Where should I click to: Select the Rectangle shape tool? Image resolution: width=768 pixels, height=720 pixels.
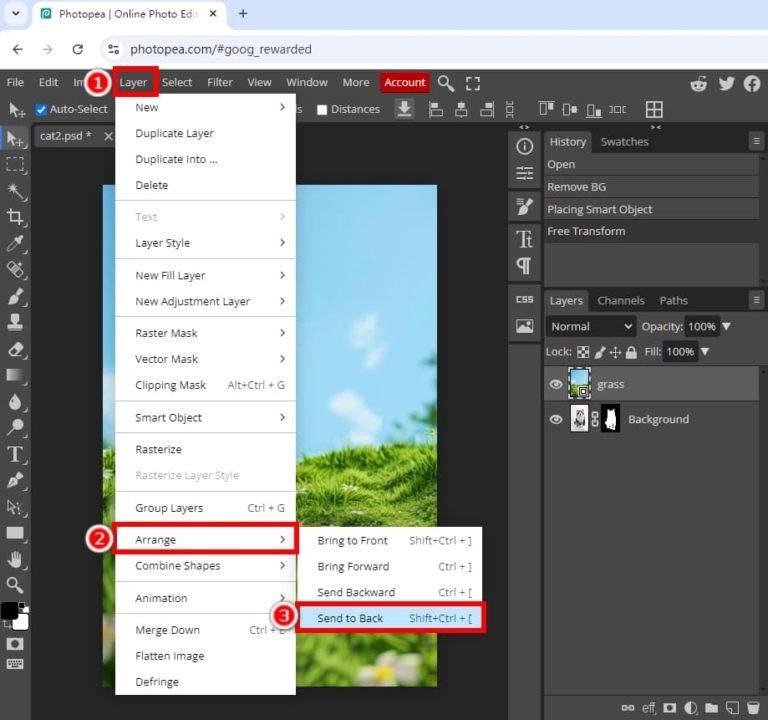tap(15, 533)
